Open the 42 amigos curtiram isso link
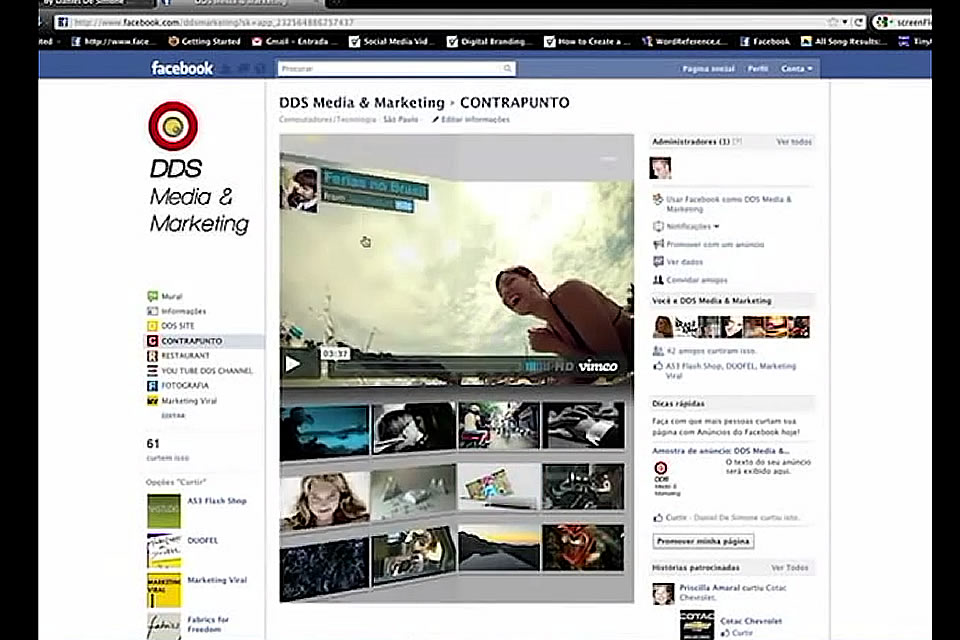 711,351
